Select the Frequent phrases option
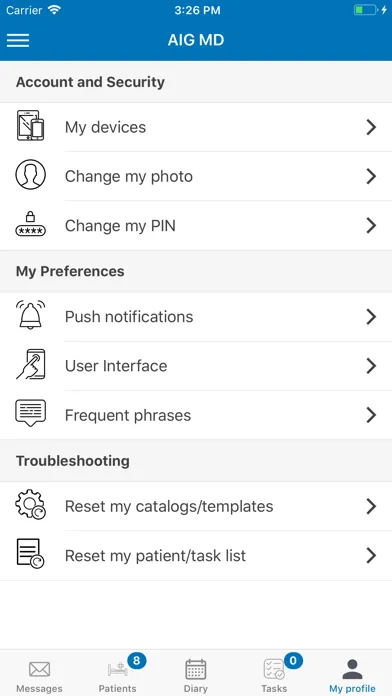The height and width of the screenshot is (696, 392). click(196, 415)
